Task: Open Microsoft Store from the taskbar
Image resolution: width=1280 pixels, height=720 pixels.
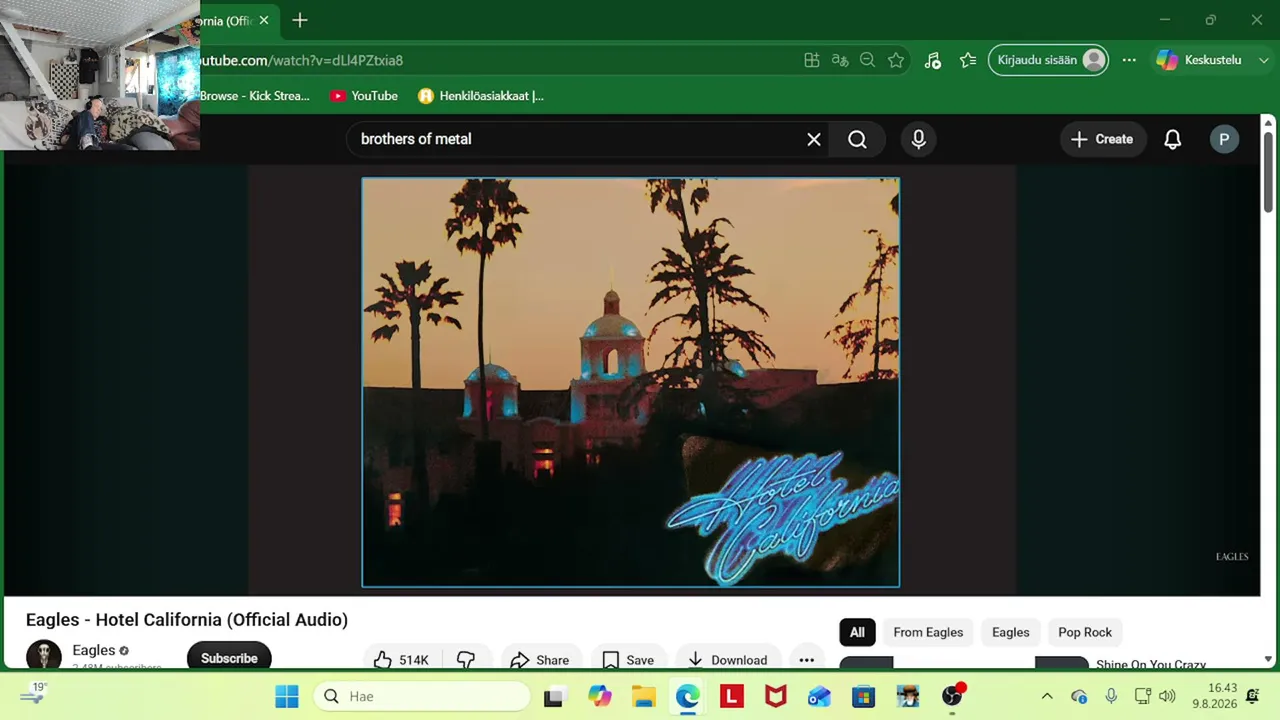Action: [x=863, y=696]
